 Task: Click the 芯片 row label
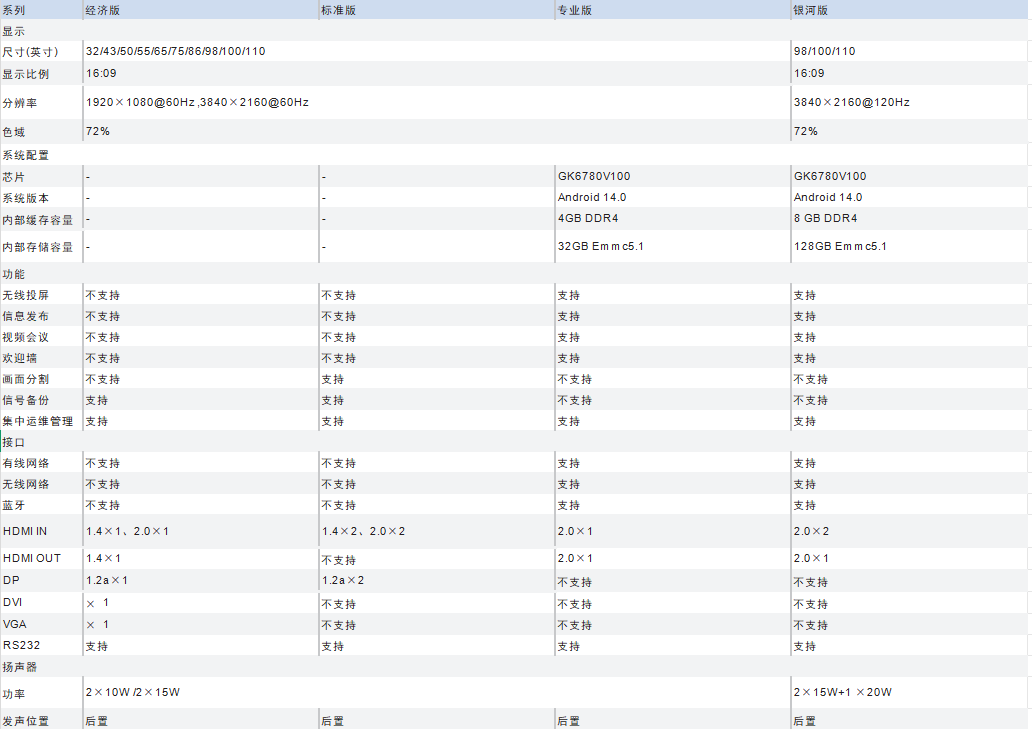tap(14, 177)
